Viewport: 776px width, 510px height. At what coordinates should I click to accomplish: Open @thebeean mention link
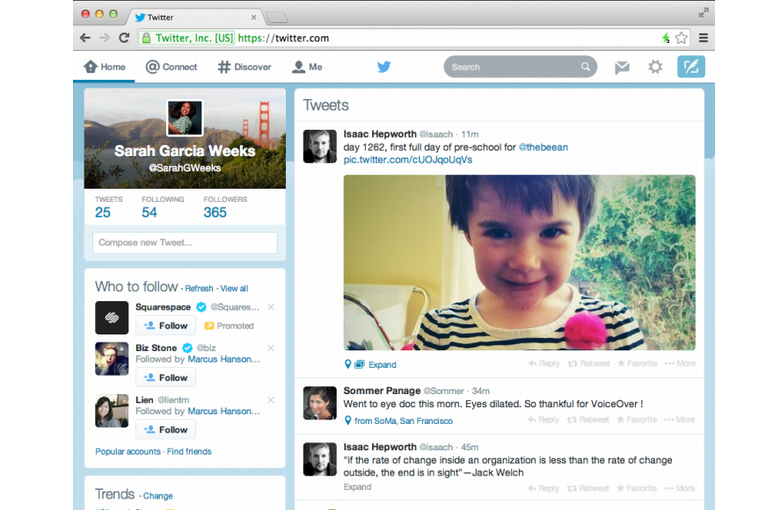543,147
